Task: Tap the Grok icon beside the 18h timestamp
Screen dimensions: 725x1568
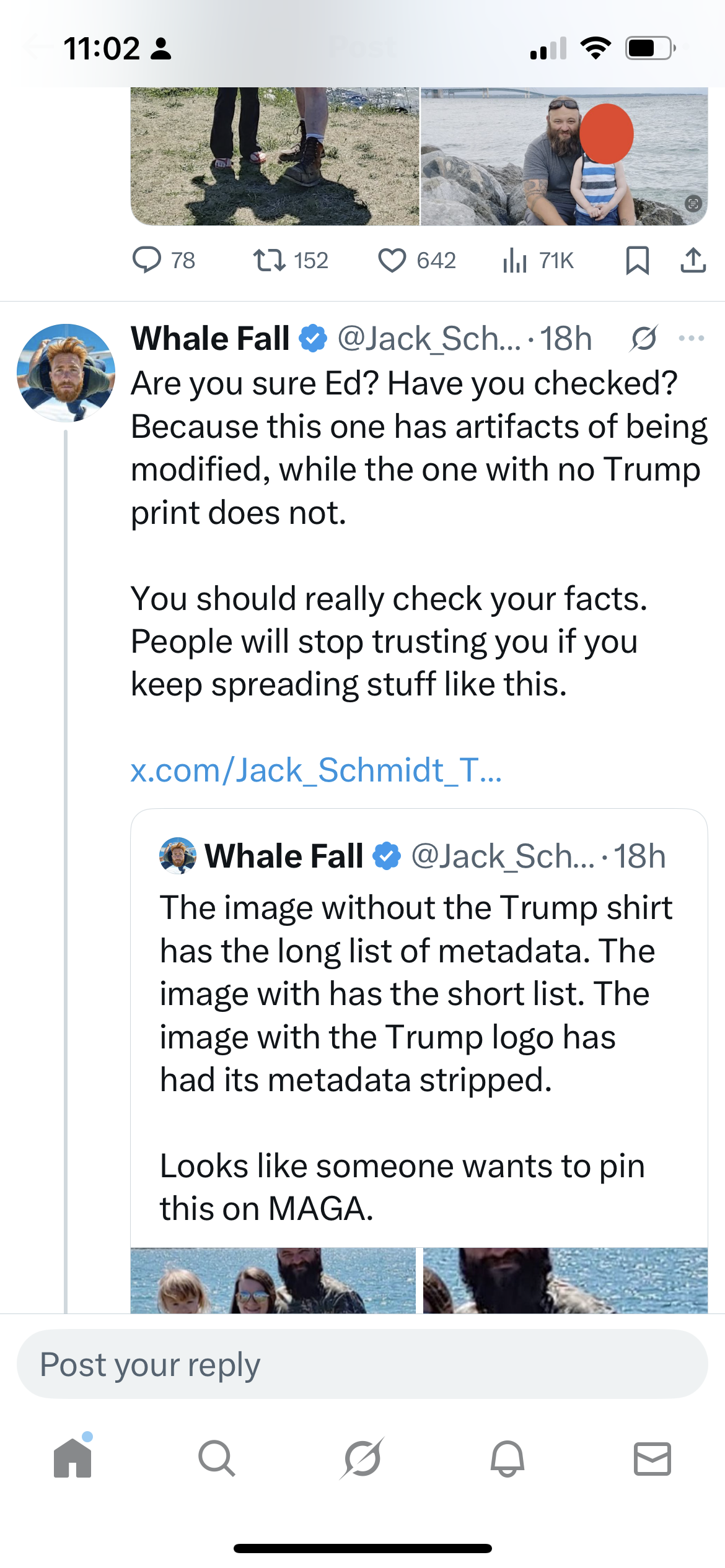Action: click(644, 338)
